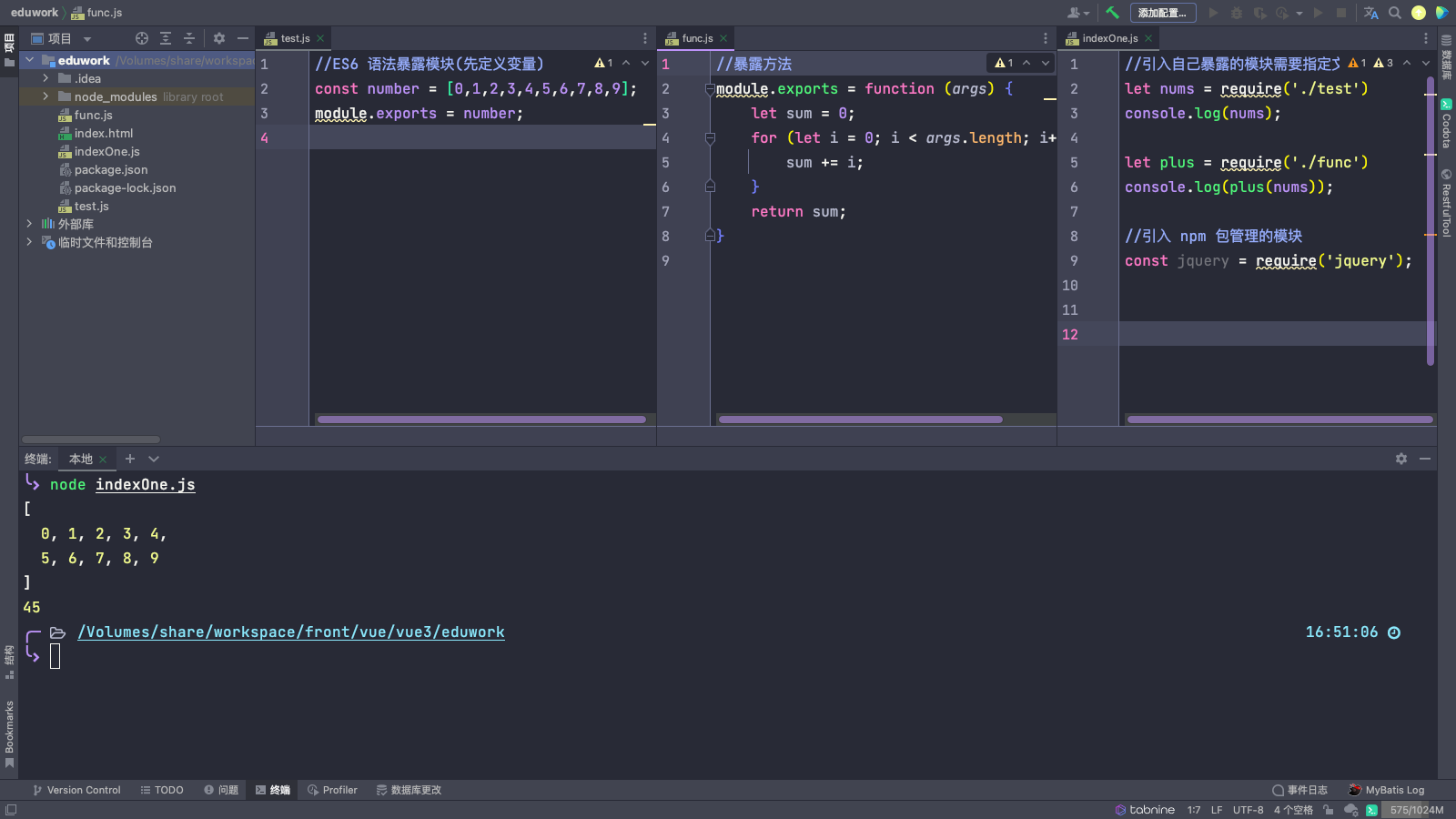Viewport: 1456px width, 819px height.
Task: Switch to the indexOne.js editor tab
Action: (1109, 38)
